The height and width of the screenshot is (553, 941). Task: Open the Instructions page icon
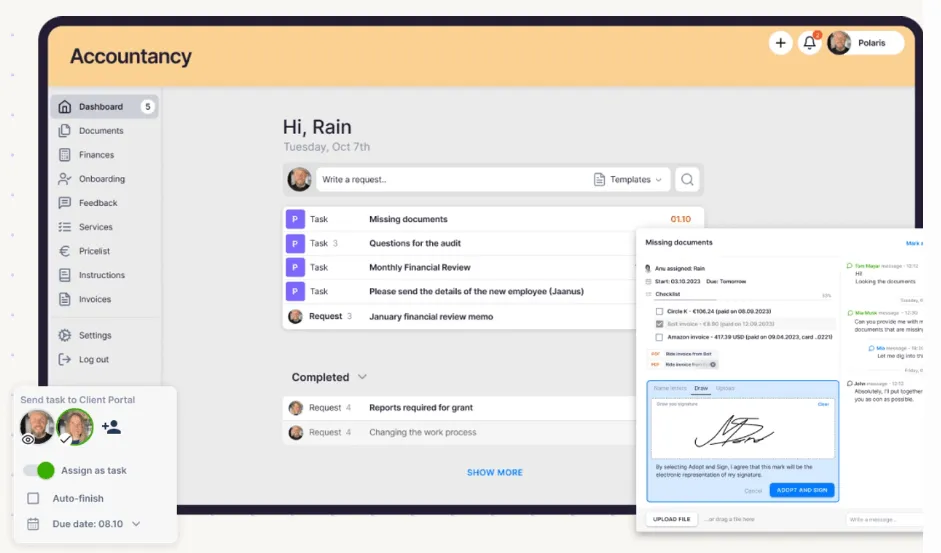[x=64, y=275]
